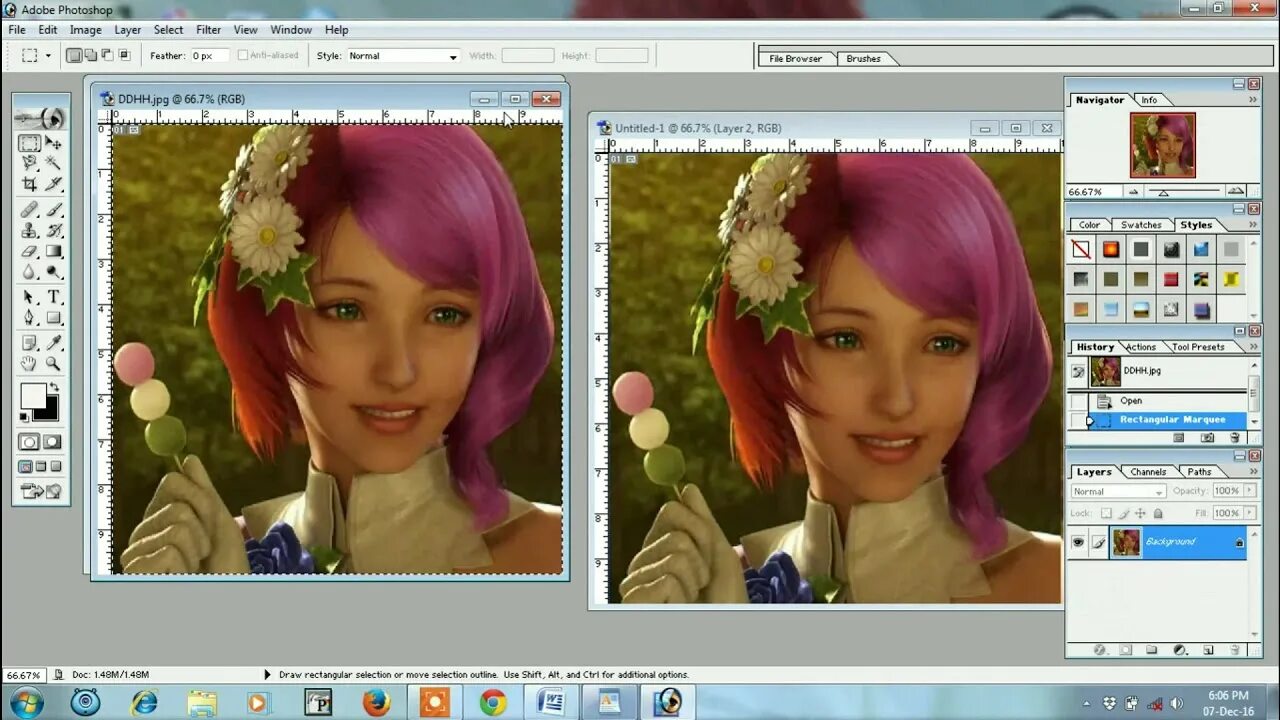Select the Move tool
The image size is (1280, 720).
[x=54, y=144]
